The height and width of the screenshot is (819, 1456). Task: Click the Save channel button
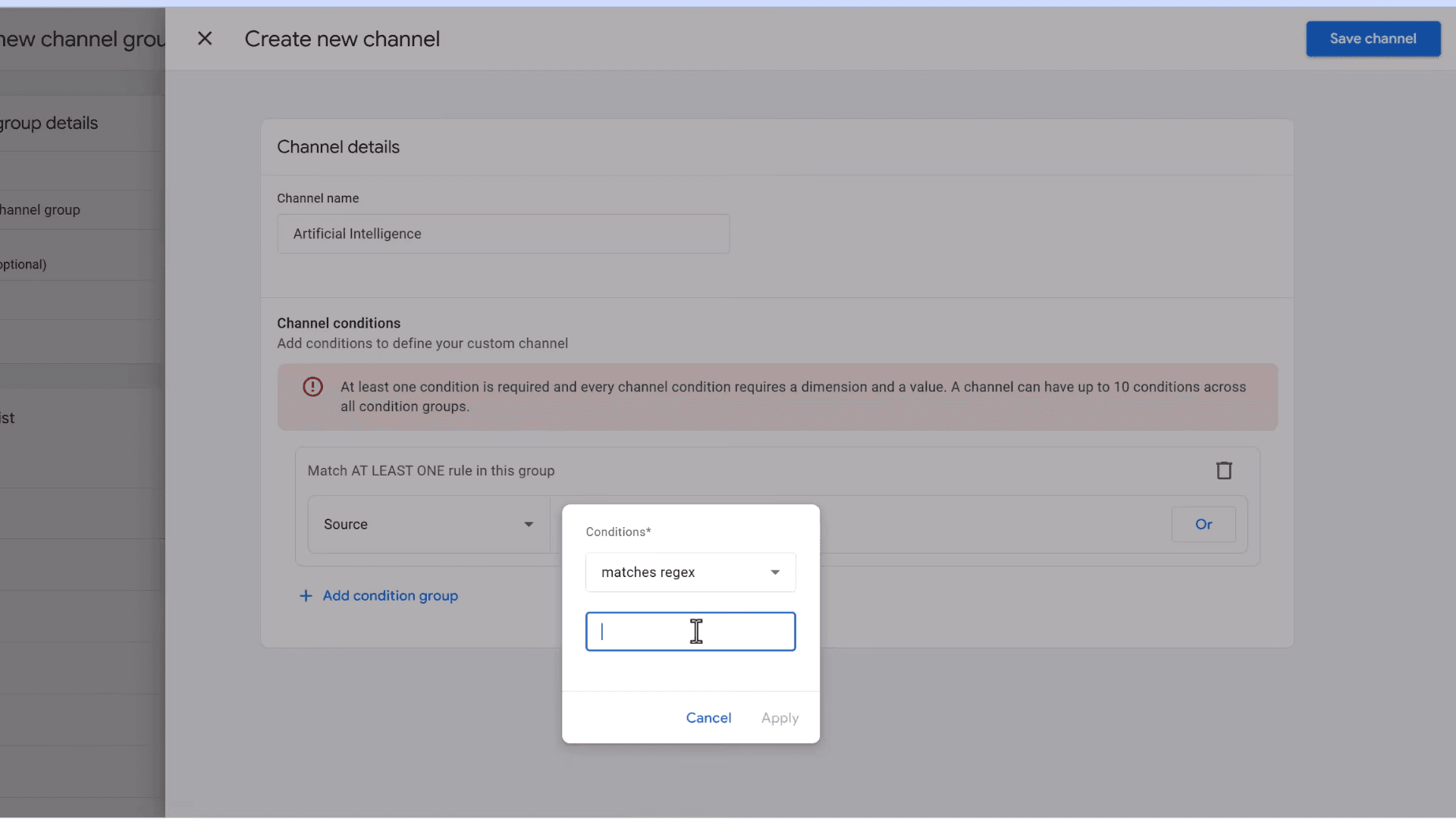click(x=1373, y=39)
